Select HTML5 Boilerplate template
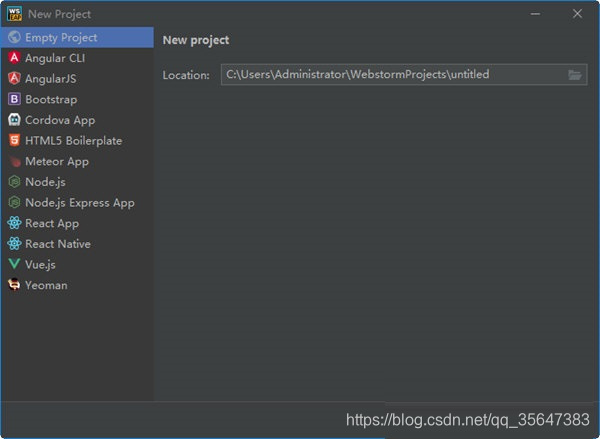 pos(77,140)
